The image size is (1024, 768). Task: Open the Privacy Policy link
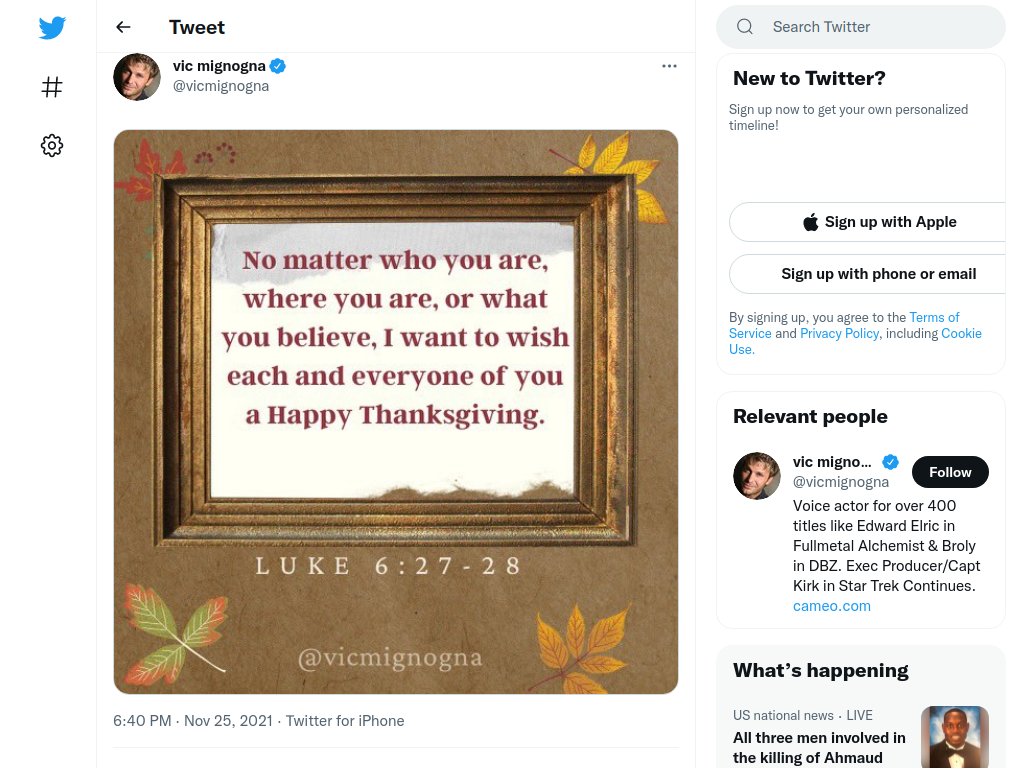coord(839,334)
